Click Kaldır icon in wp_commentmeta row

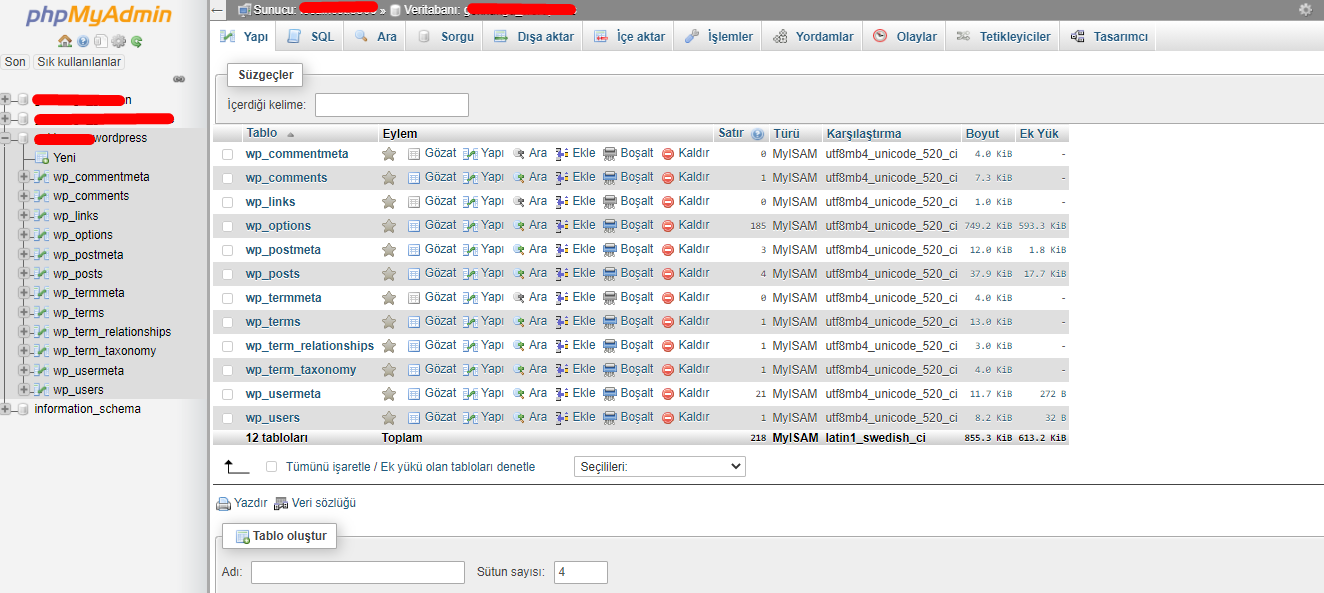(668, 154)
